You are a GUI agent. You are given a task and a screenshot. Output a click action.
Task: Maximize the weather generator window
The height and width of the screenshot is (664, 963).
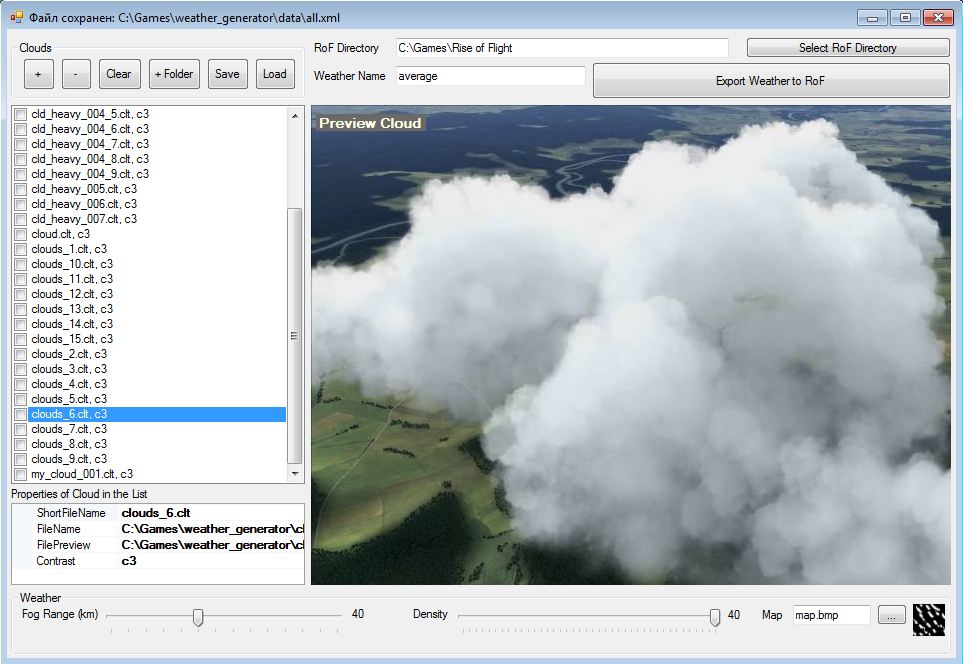click(905, 18)
